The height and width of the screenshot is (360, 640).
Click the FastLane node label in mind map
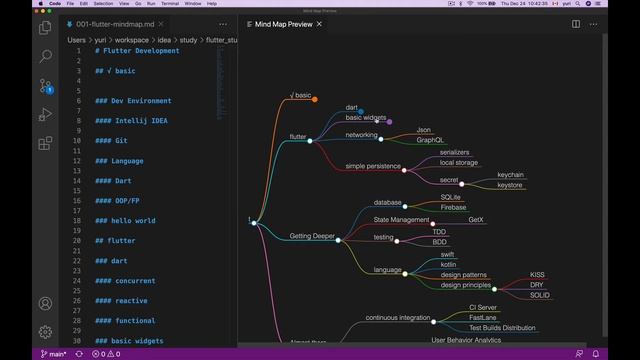coord(482,318)
